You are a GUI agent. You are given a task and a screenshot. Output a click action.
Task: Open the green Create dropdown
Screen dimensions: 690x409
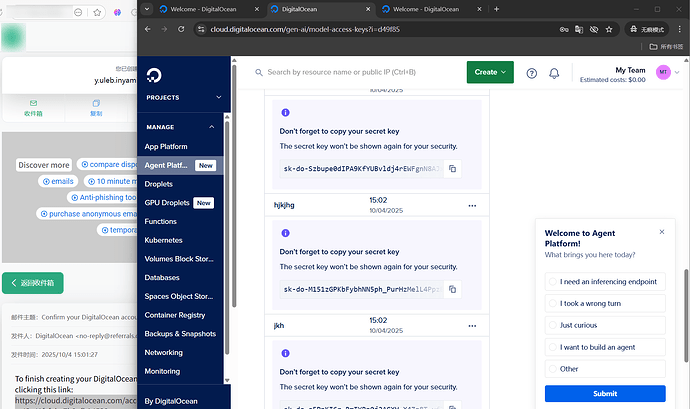489,72
